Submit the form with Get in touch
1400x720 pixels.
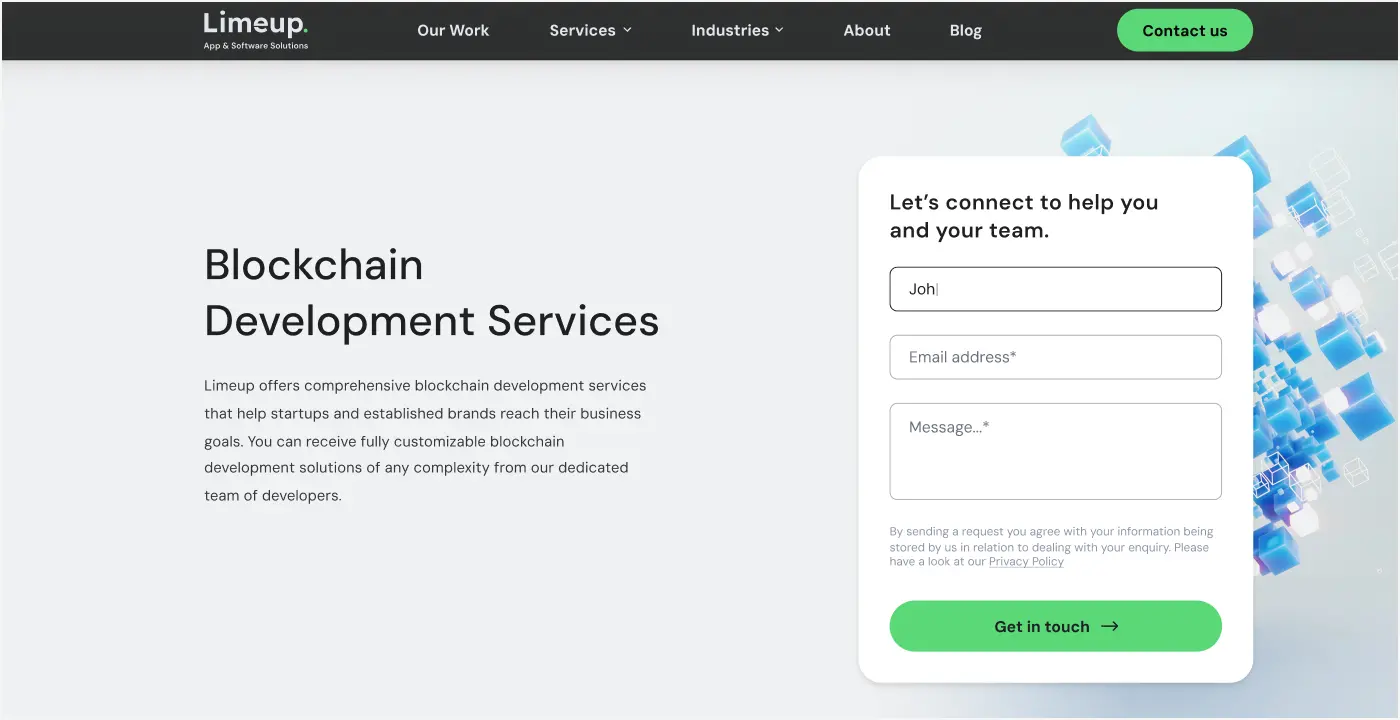tap(1040, 626)
